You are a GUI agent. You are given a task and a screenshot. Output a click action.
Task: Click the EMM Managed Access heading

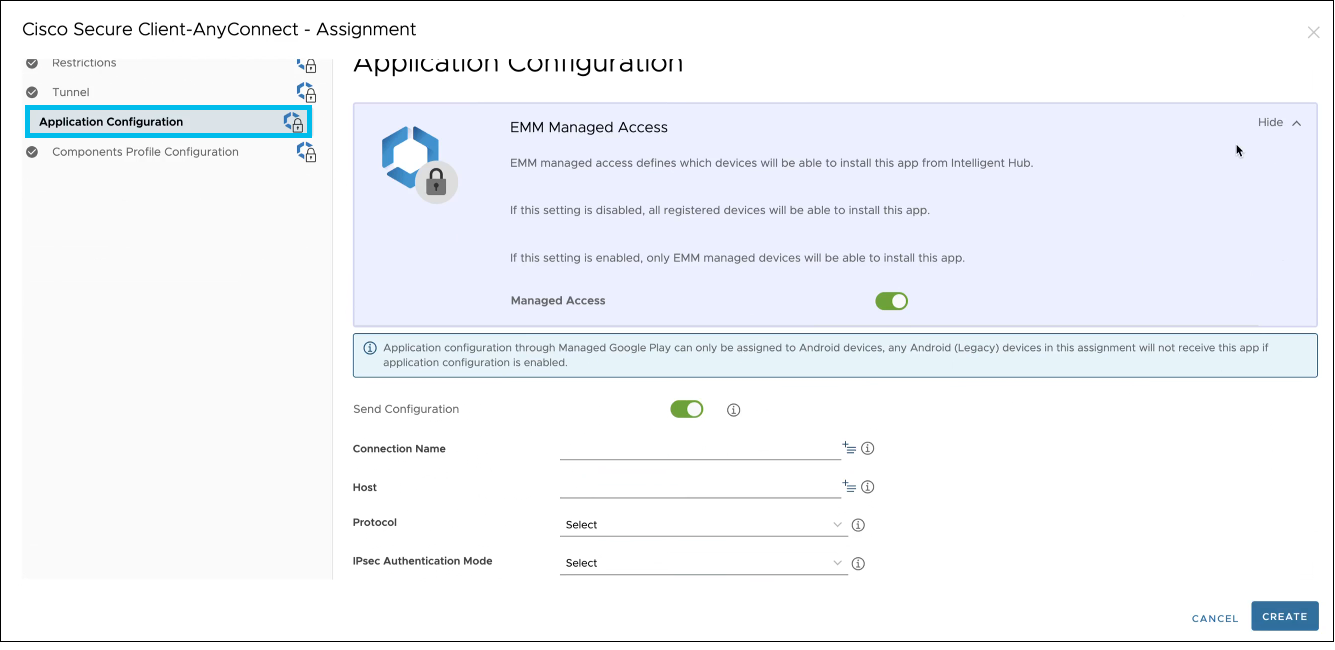(x=589, y=127)
